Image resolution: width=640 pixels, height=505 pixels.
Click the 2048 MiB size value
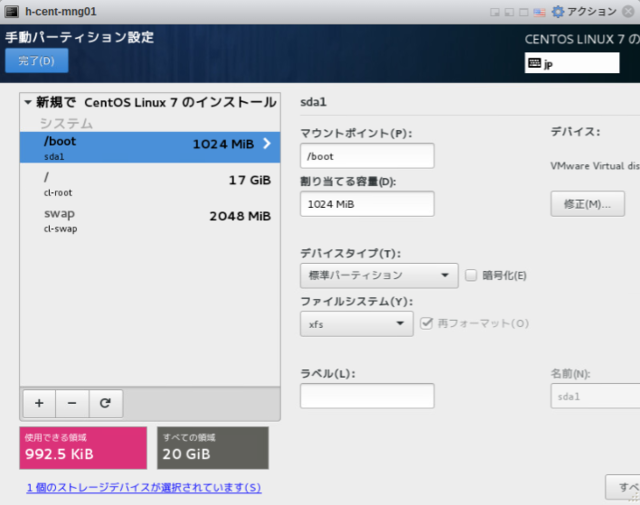240,216
